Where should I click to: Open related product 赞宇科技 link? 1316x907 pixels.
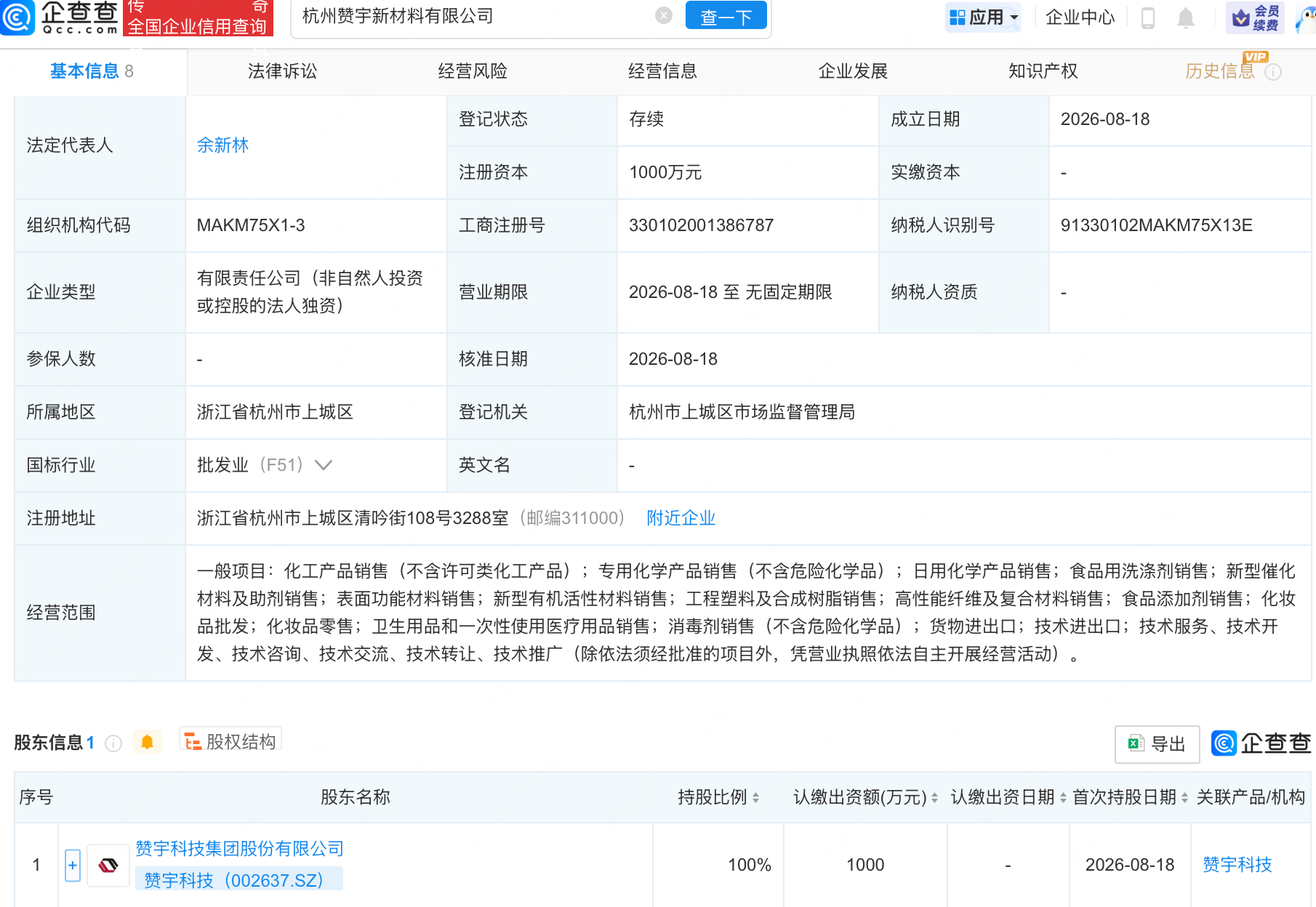(x=1237, y=865)
